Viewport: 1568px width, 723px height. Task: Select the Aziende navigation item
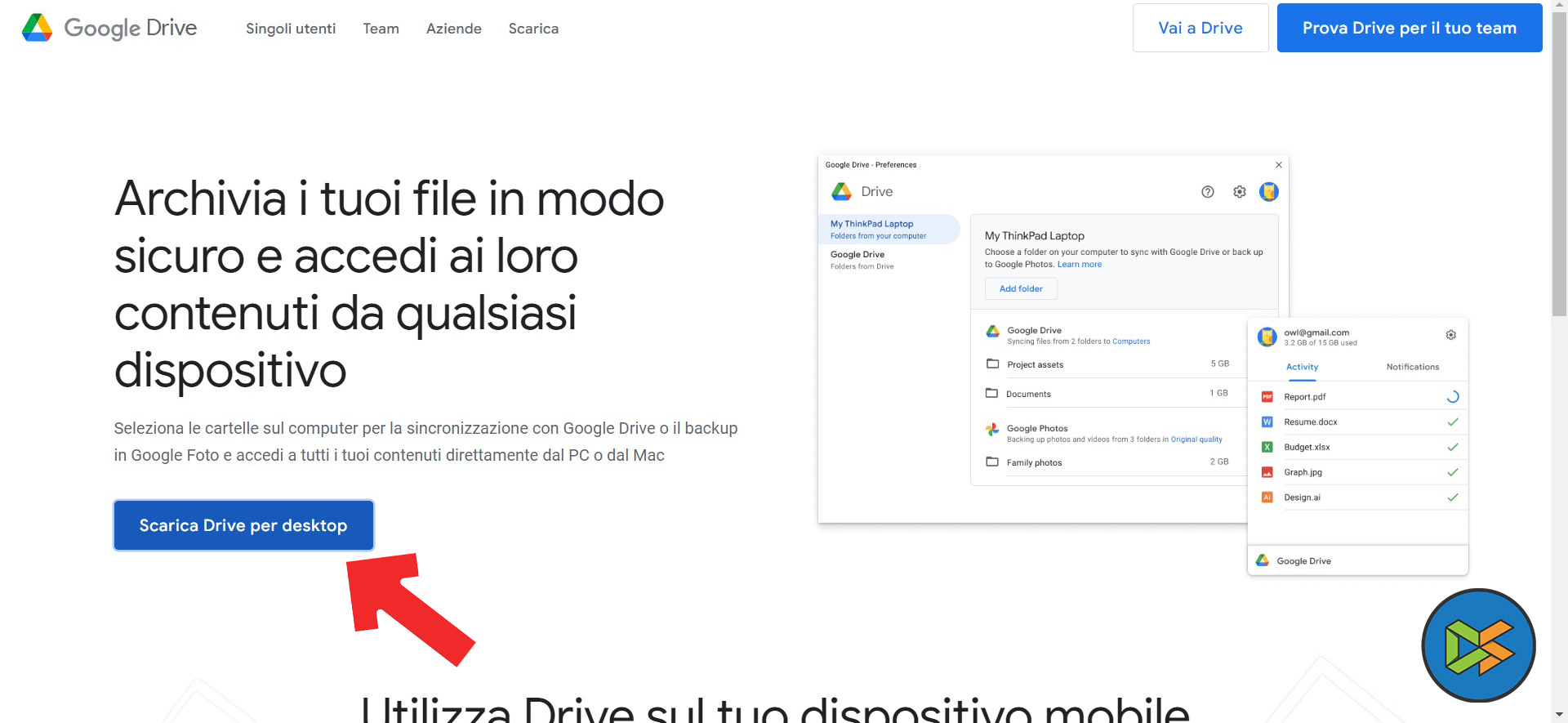pos(453,29)
